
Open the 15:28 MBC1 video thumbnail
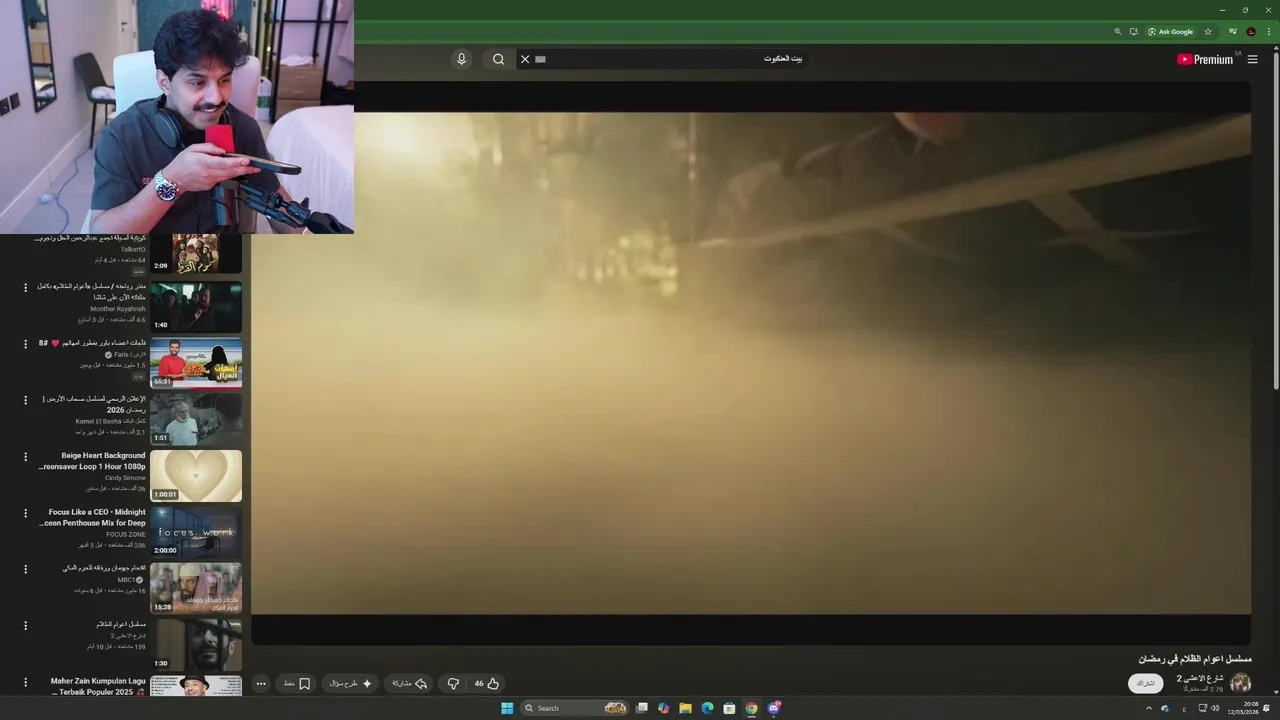click(x=196, y=588)
